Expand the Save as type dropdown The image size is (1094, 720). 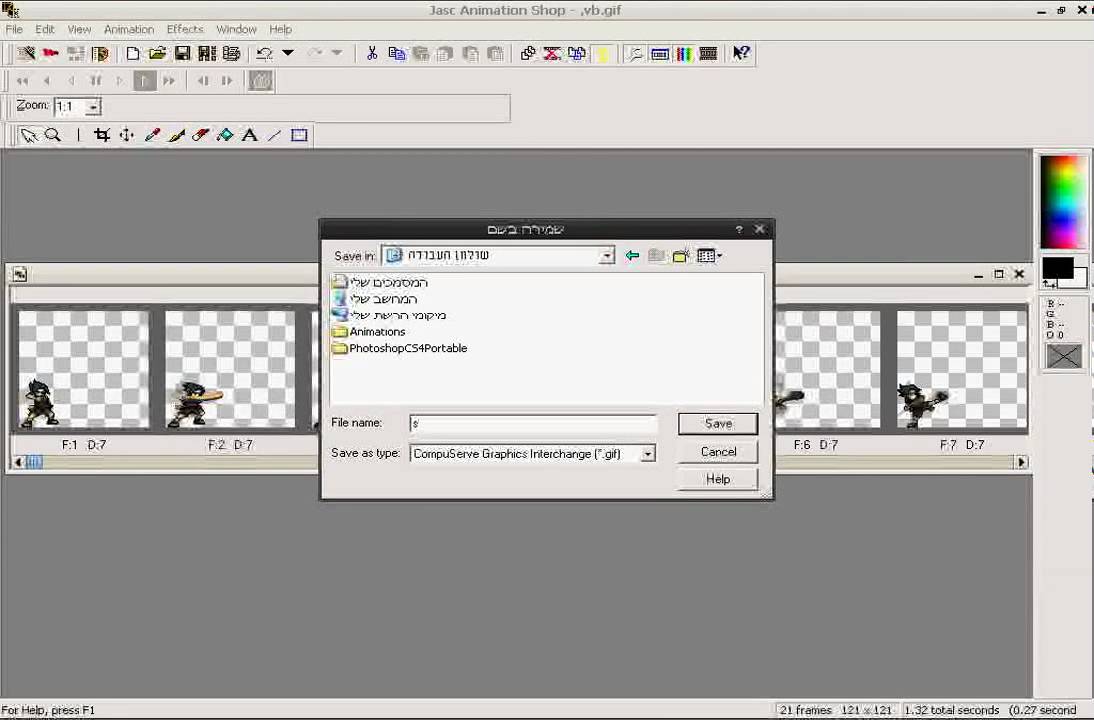[x=648, y=454]
